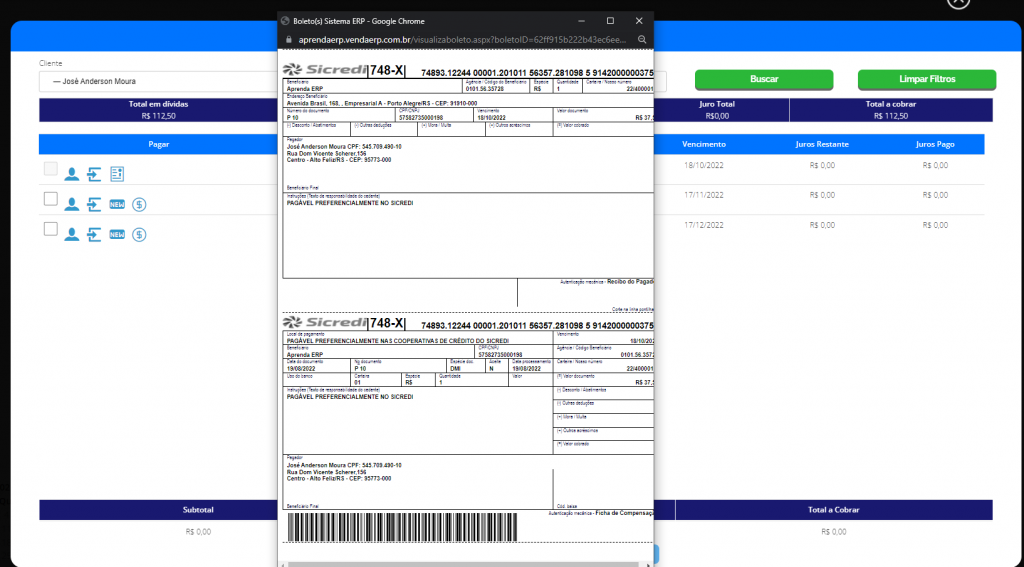
Task: Maximize the Boleto(s) Sistema ERP Chrome window
Action: tap(610, 21)
